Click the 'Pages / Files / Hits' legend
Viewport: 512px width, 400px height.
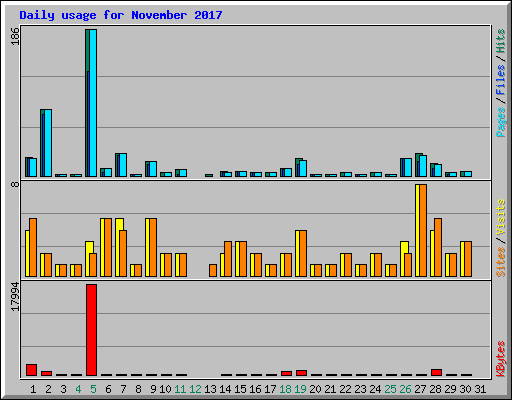tap(500, 83)
